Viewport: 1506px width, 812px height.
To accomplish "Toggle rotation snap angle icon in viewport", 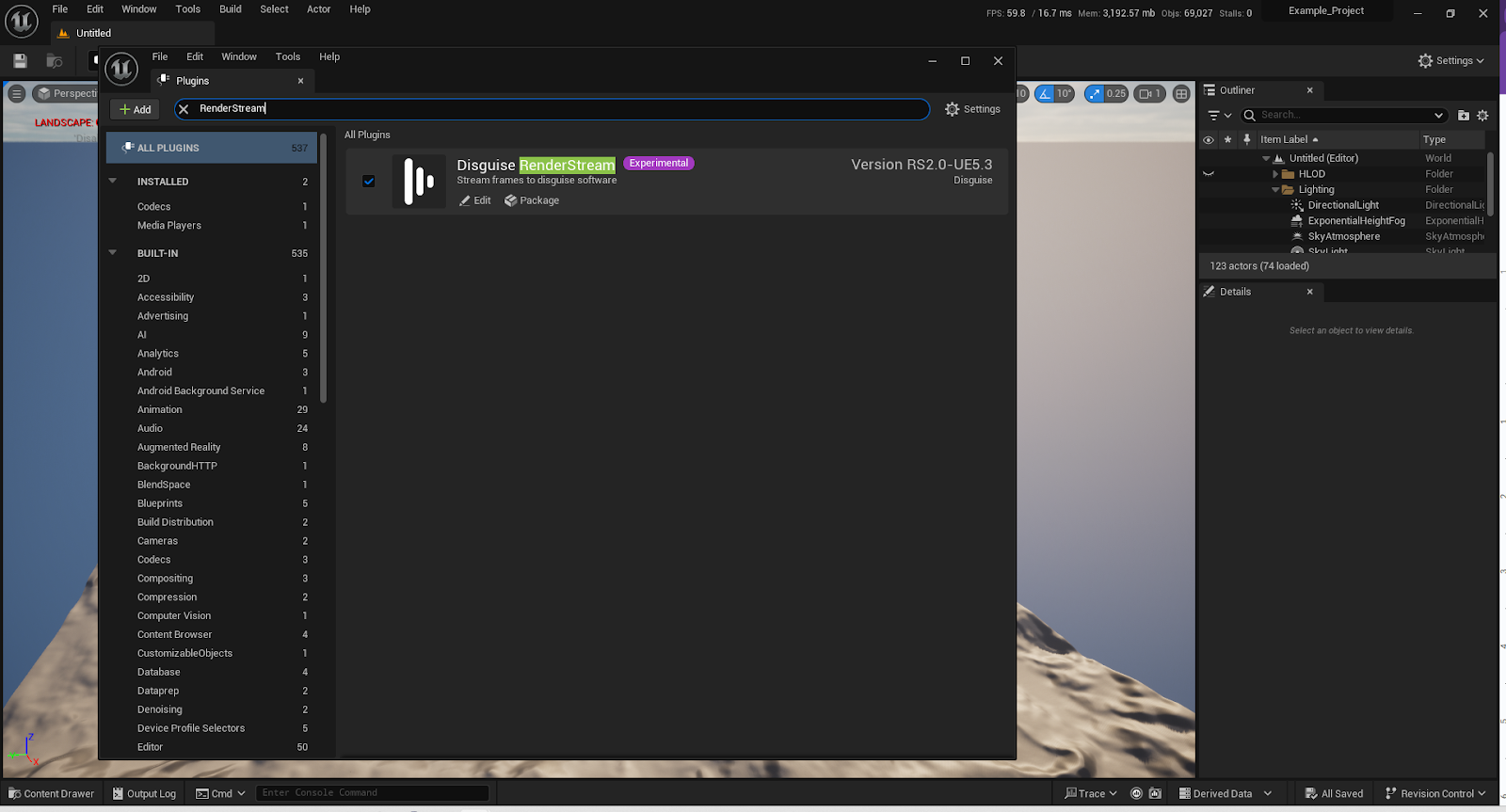I will 1045,93.
